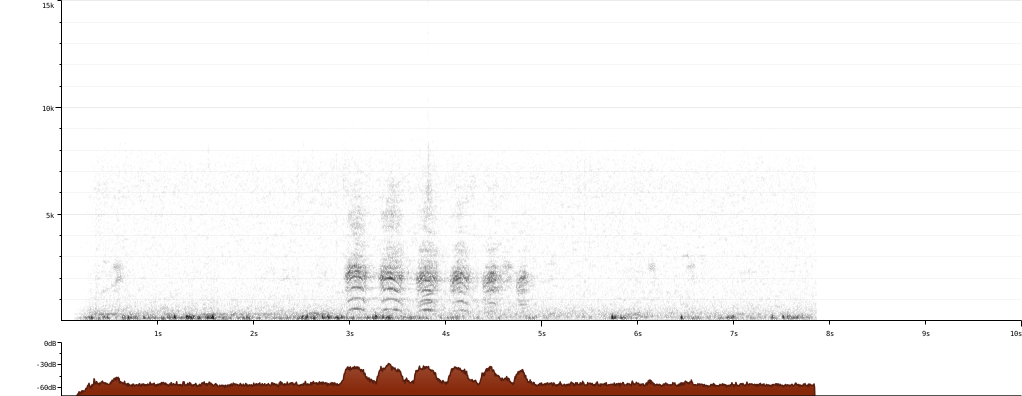1022x396 pixels.
Task: Click the 5s time axis marker
Action: pos(542,333)
